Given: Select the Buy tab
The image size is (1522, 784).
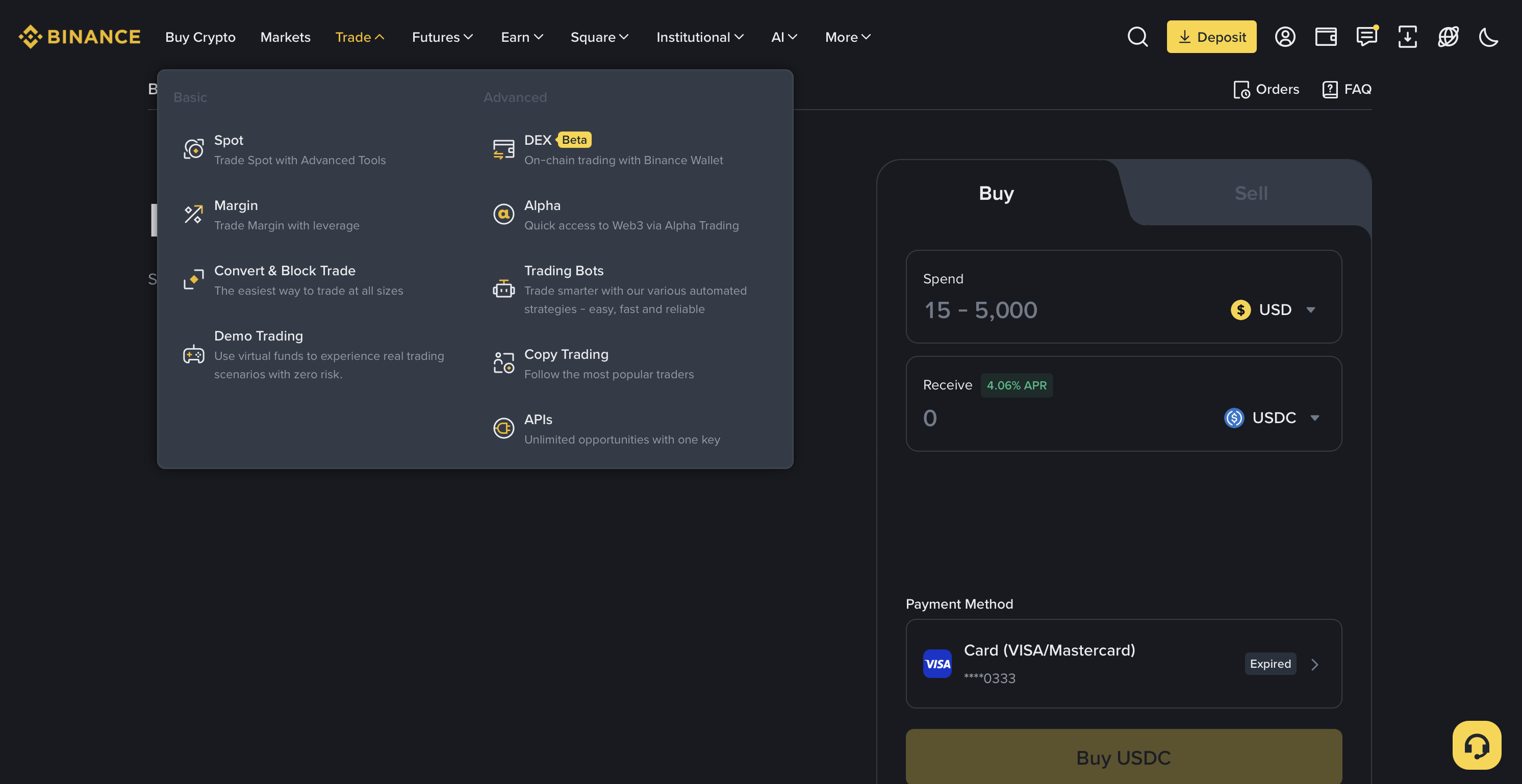Looking at the screenshot, I should click(x=997, y=193).
